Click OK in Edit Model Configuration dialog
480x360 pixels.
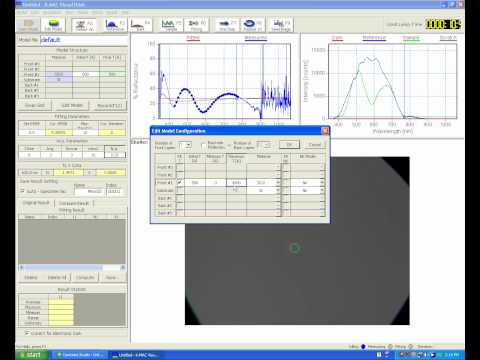[x=289, y=145]
